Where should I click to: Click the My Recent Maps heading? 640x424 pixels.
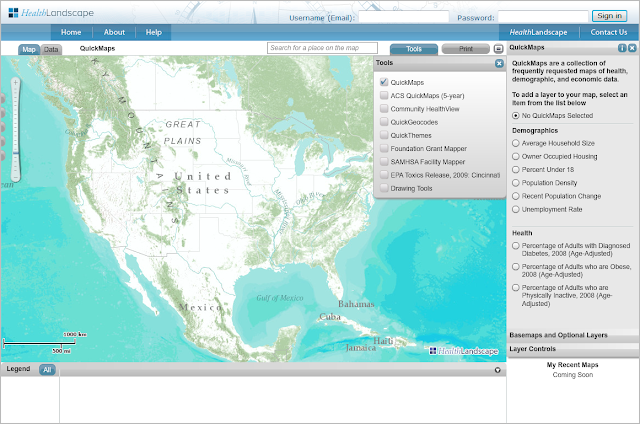coord(572,365)
